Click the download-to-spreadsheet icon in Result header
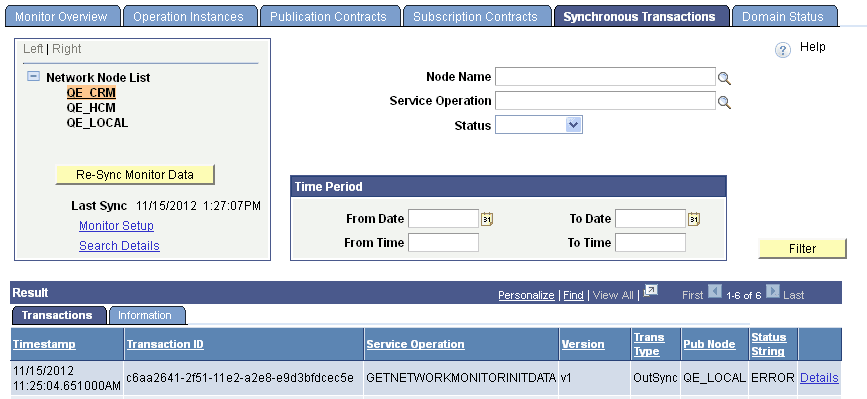Image resolution: width=867 pixels, height=399 pixels. (x=651, y=291)
